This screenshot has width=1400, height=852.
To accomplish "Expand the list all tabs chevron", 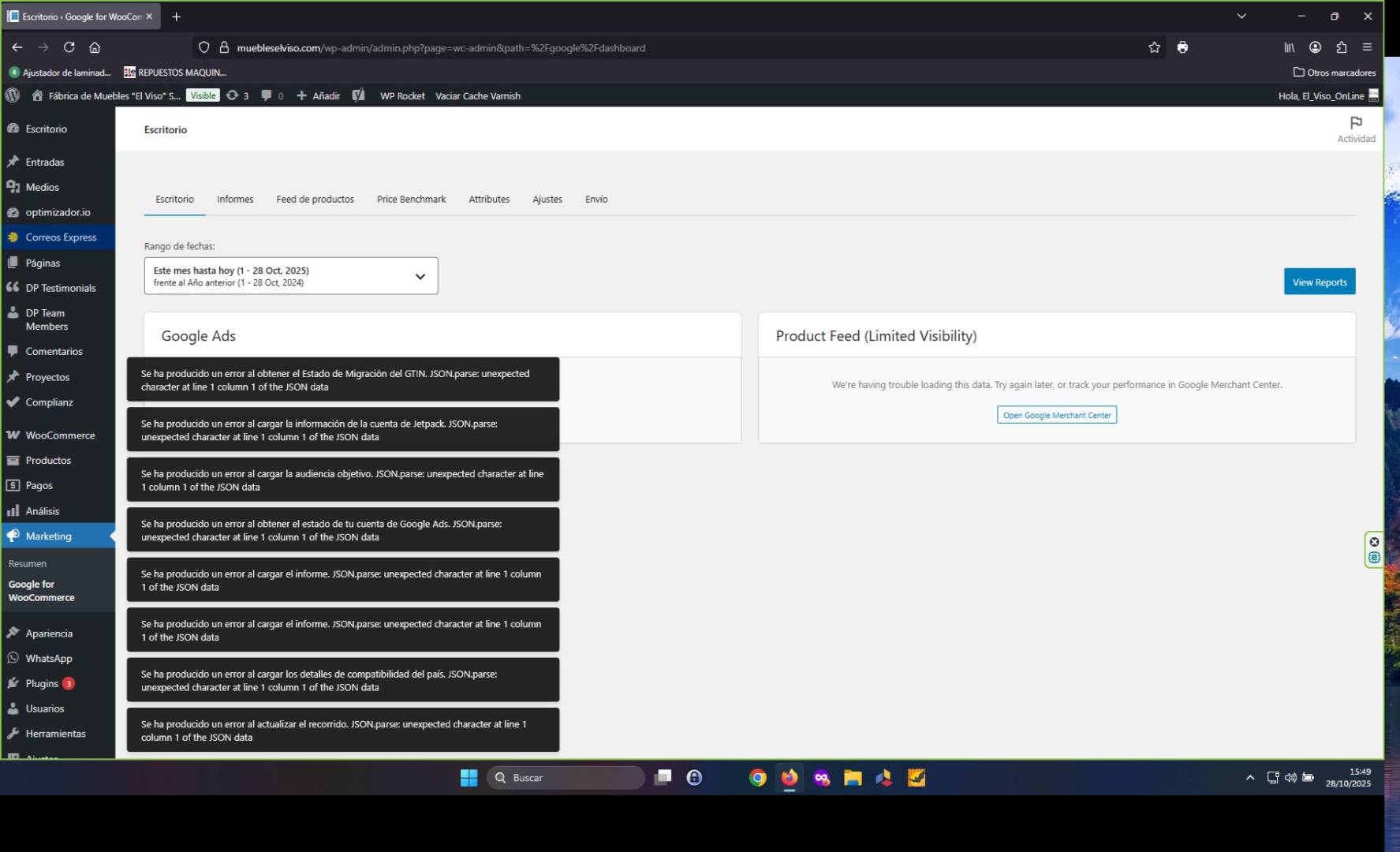I will click(1241, 16).
